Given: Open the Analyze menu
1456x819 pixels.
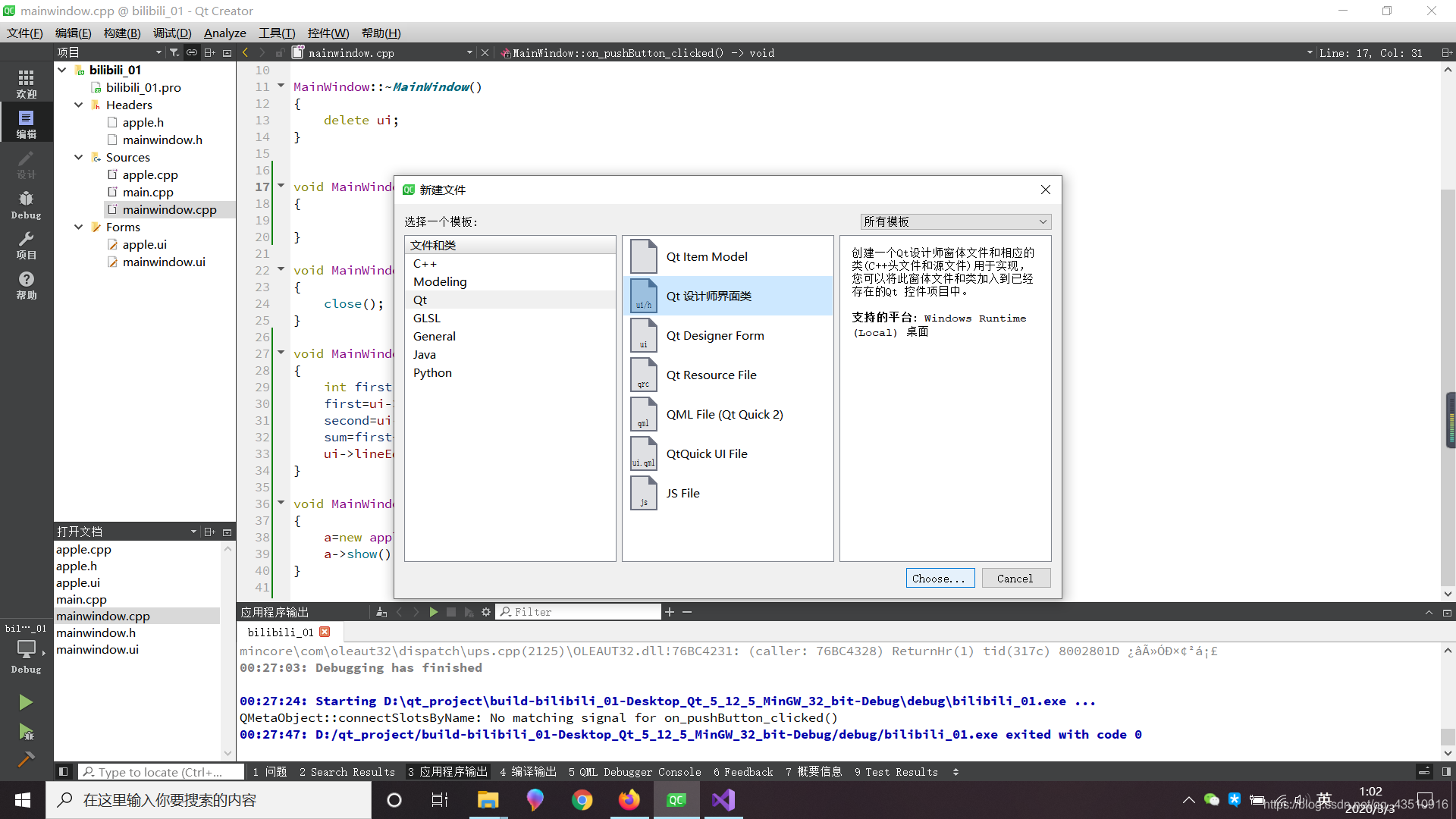Looking at the screenshot, I should coord(224,33).
